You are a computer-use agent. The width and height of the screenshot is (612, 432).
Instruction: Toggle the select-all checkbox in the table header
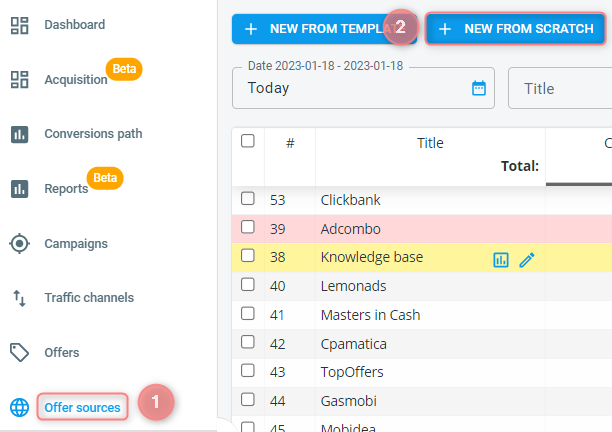[248, 142]
